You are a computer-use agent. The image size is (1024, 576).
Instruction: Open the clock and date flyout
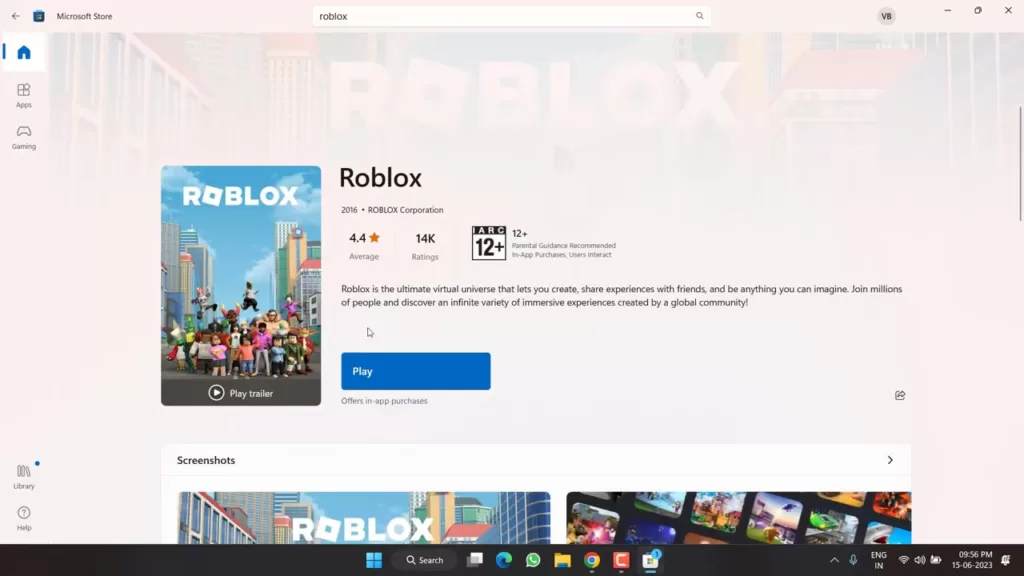pos(972,560)
